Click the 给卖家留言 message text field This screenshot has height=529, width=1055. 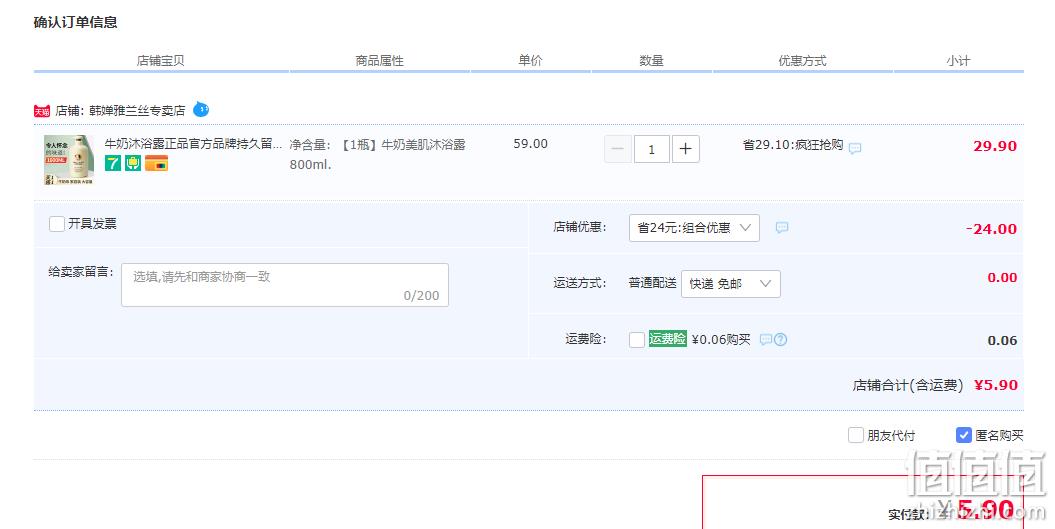285,285
